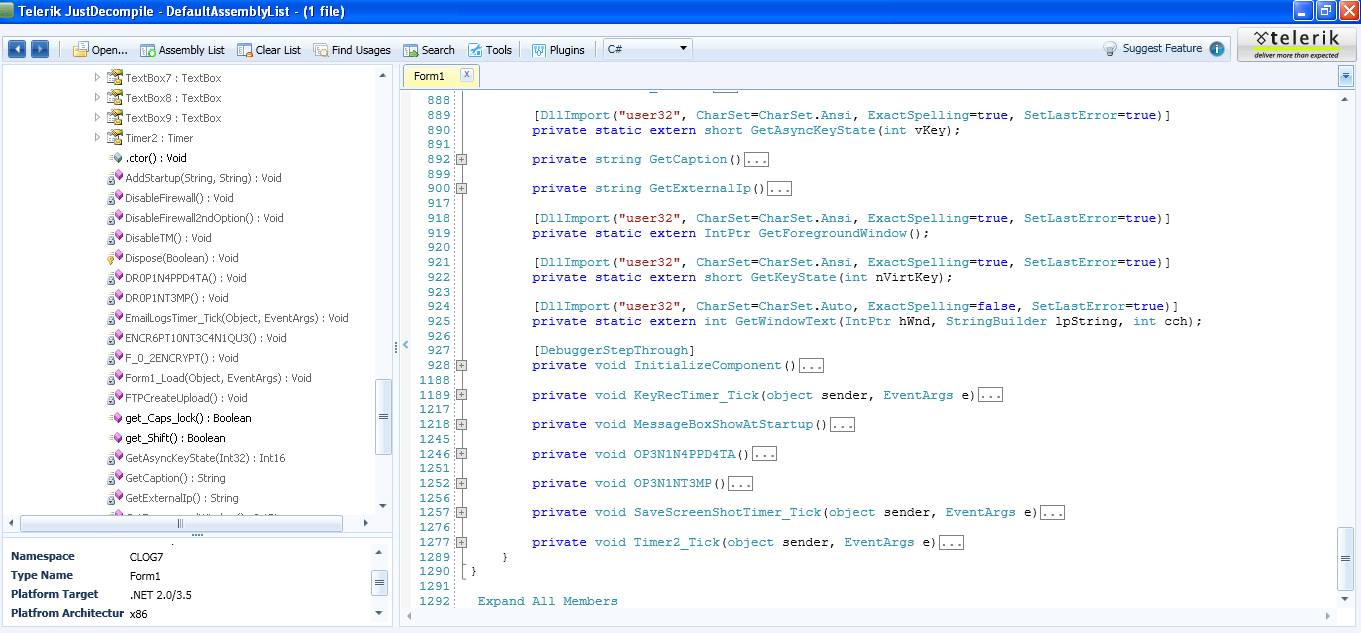Select DisableFirewall() : Void method
This screenshot has width=1361, height=633.
tap(179, 198)
